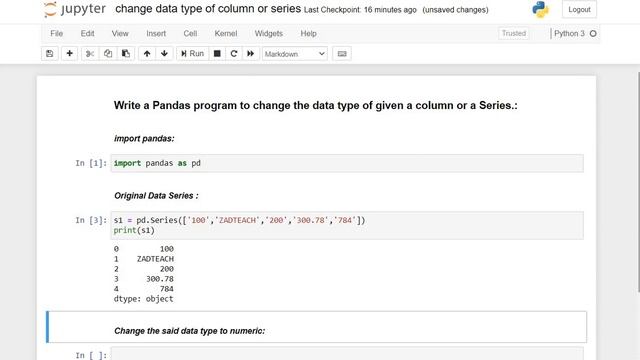Open the command palette keyboard icon
640x360 pixels.
click(342, 54)
